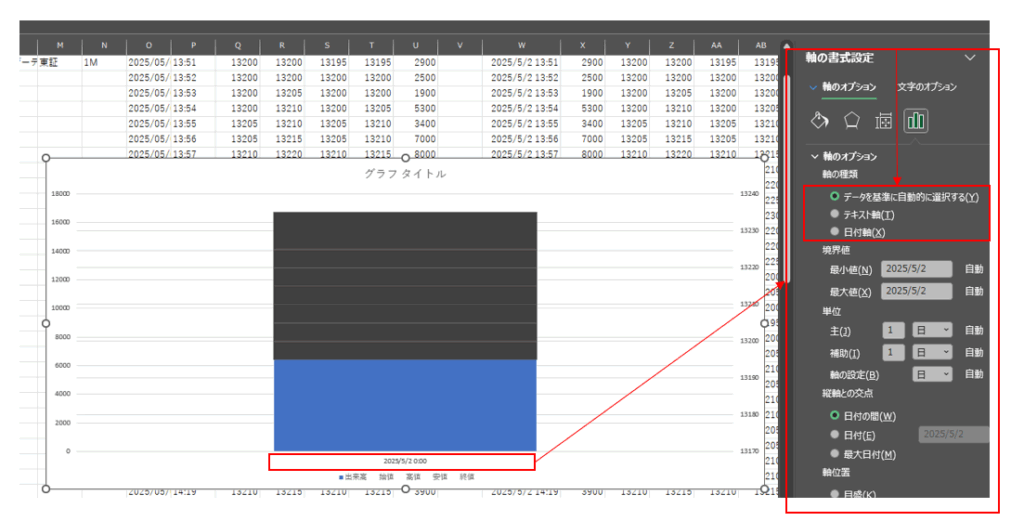
Task: Select 日付軸 radio button
Action: (x=835, y=232)
